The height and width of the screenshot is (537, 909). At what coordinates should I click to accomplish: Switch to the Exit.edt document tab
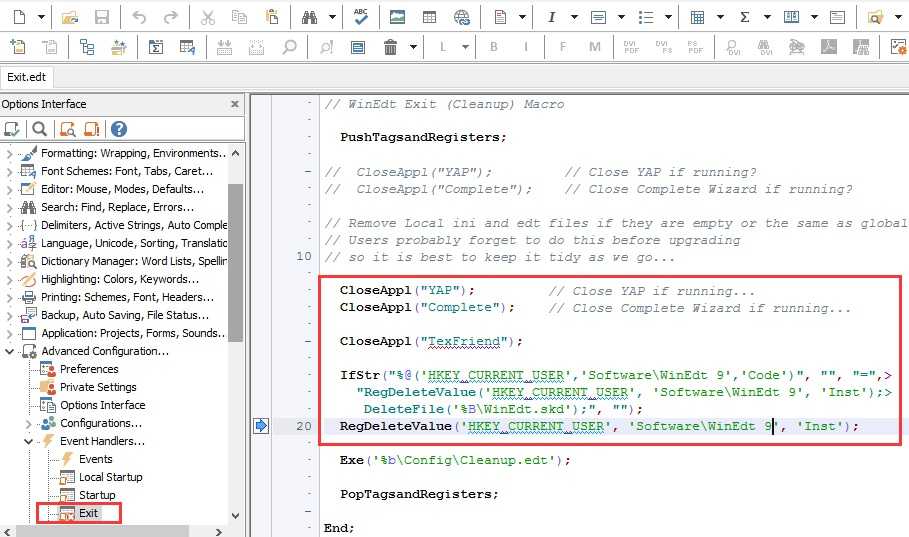(x=27, y=77)
